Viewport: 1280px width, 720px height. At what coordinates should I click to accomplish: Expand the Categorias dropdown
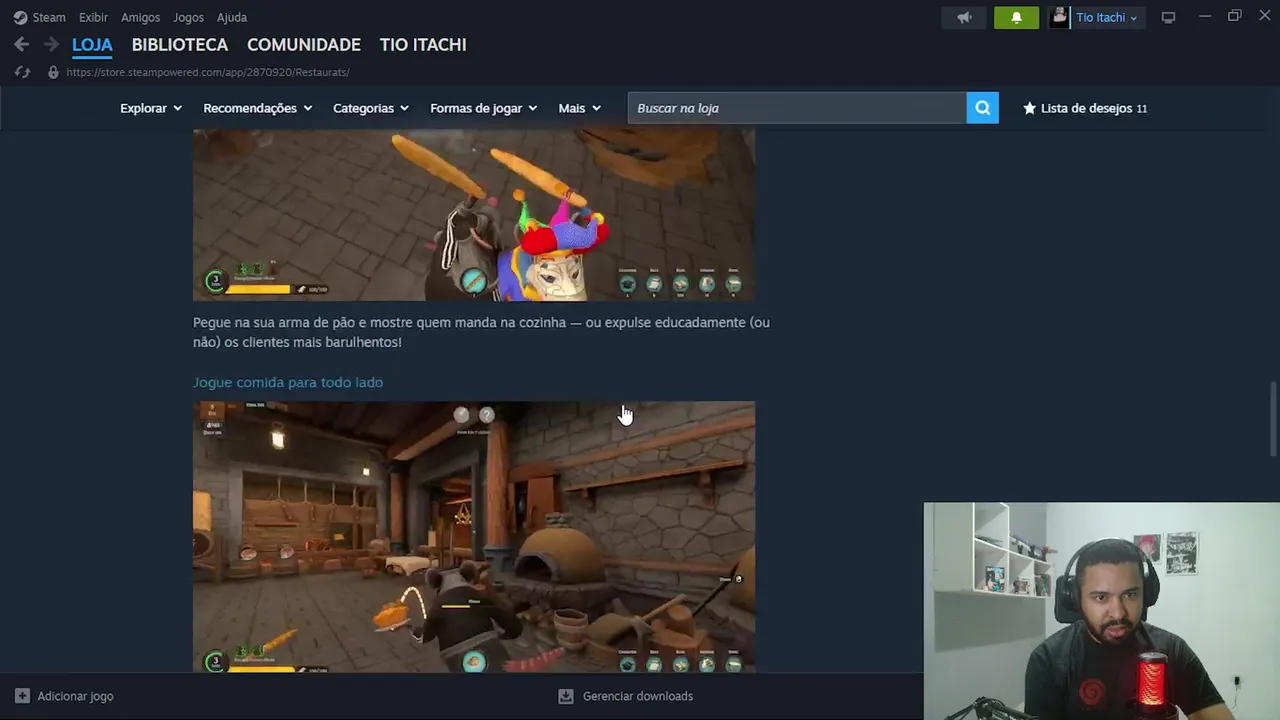pos(371,108)
